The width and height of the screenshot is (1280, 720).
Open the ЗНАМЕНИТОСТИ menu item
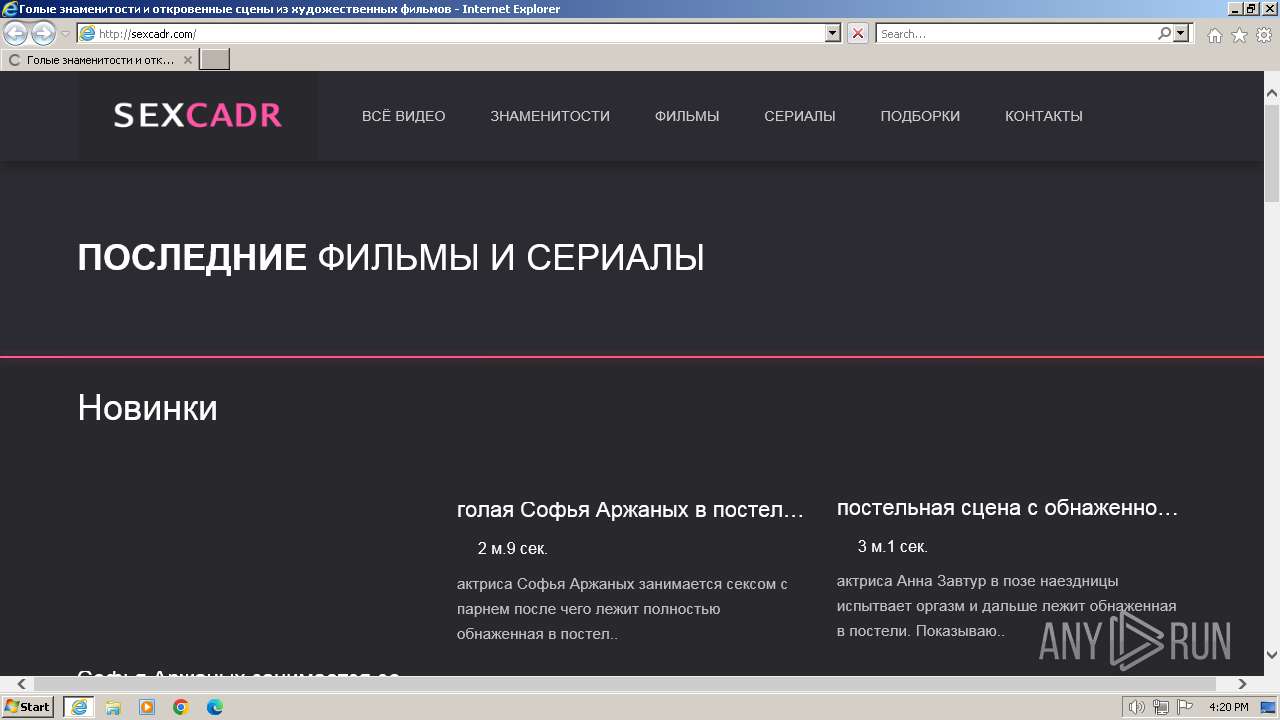tap(550, 116)
